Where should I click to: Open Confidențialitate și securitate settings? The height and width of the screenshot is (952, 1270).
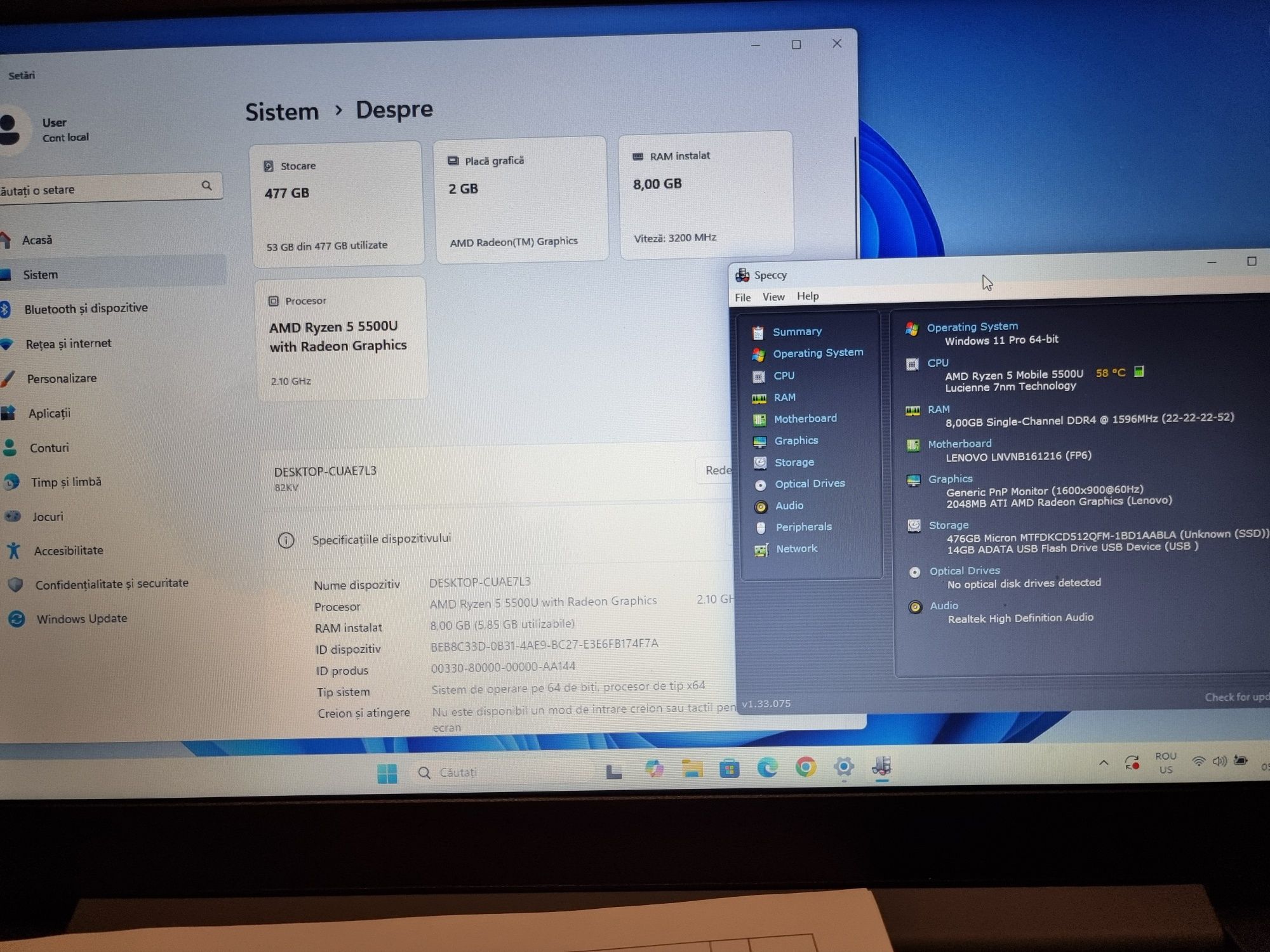tap(111, 584)
